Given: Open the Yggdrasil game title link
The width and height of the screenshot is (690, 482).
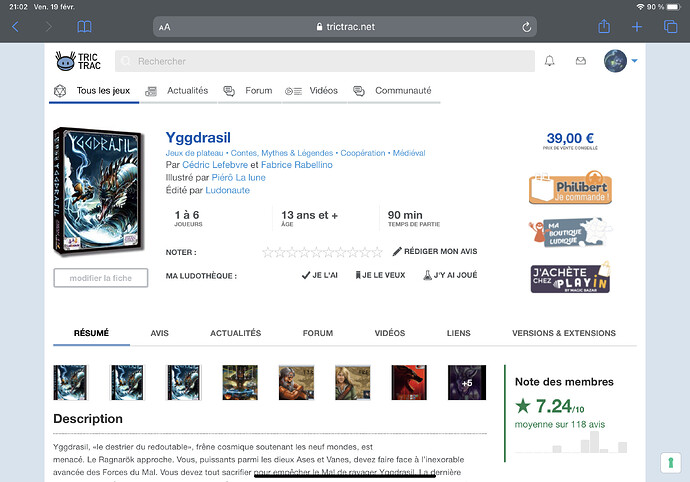Looking at the screenshot, I should (x=198, y=138).
